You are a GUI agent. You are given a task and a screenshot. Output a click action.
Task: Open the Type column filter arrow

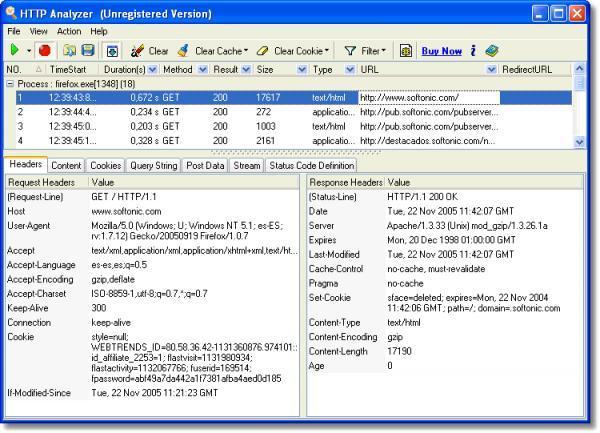[x=349, y=70]
